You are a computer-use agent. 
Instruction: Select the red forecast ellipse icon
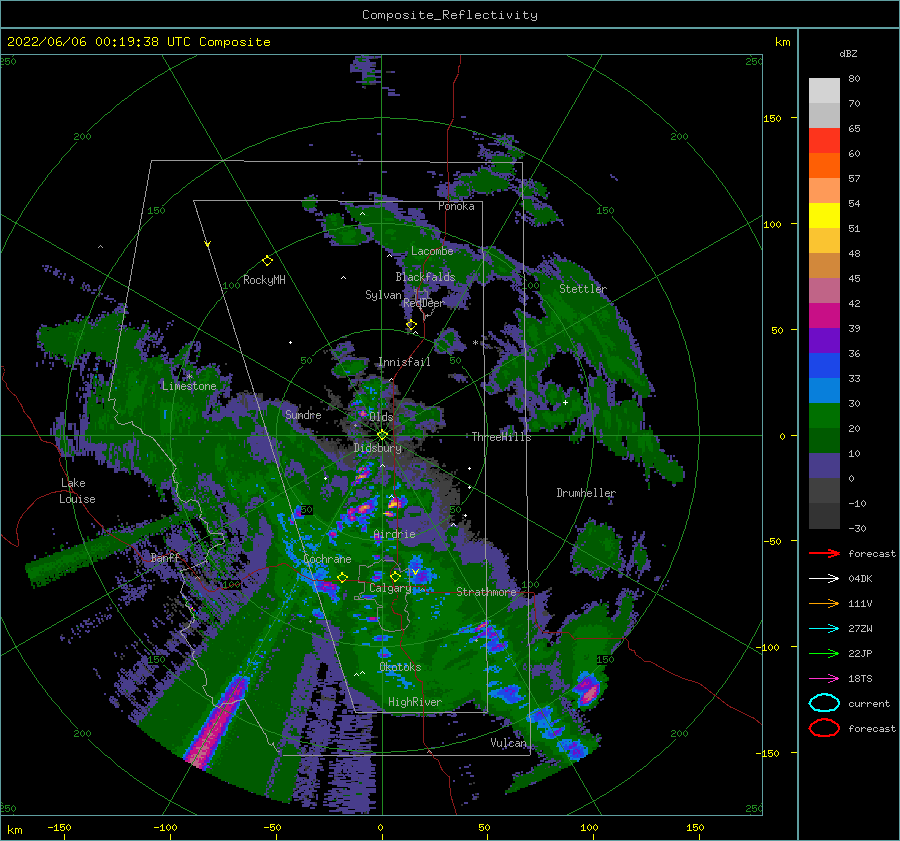824,728
